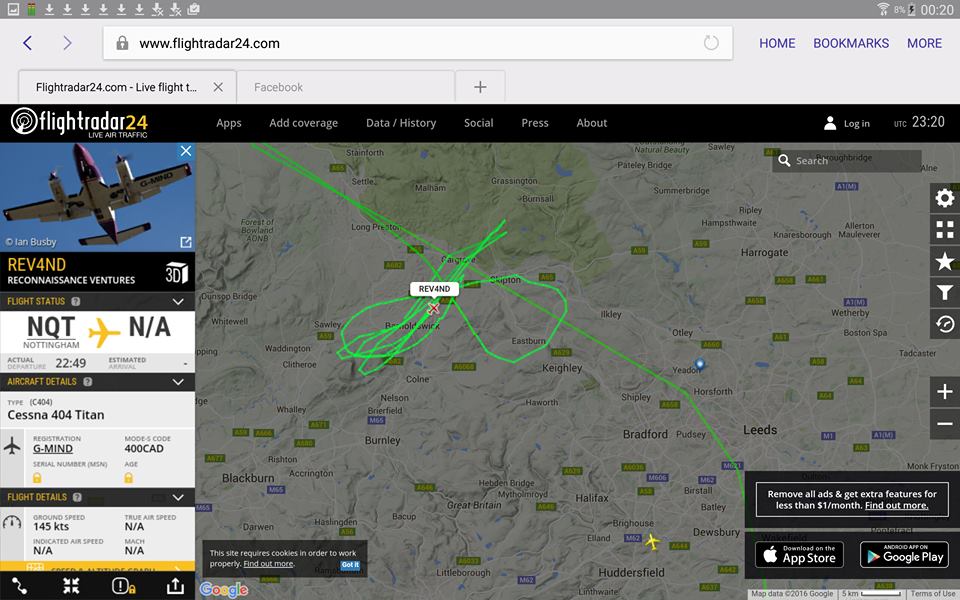Zoom out on the map

pyautogui.click(x=944, y=424)
